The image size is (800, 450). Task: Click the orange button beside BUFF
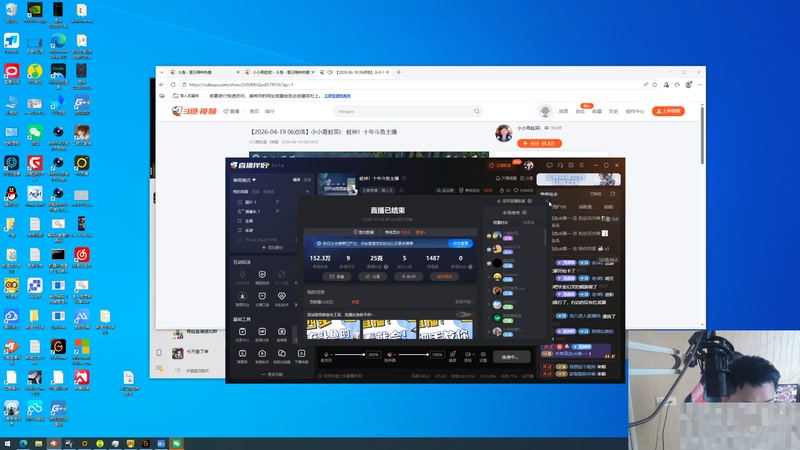point(444,277)
